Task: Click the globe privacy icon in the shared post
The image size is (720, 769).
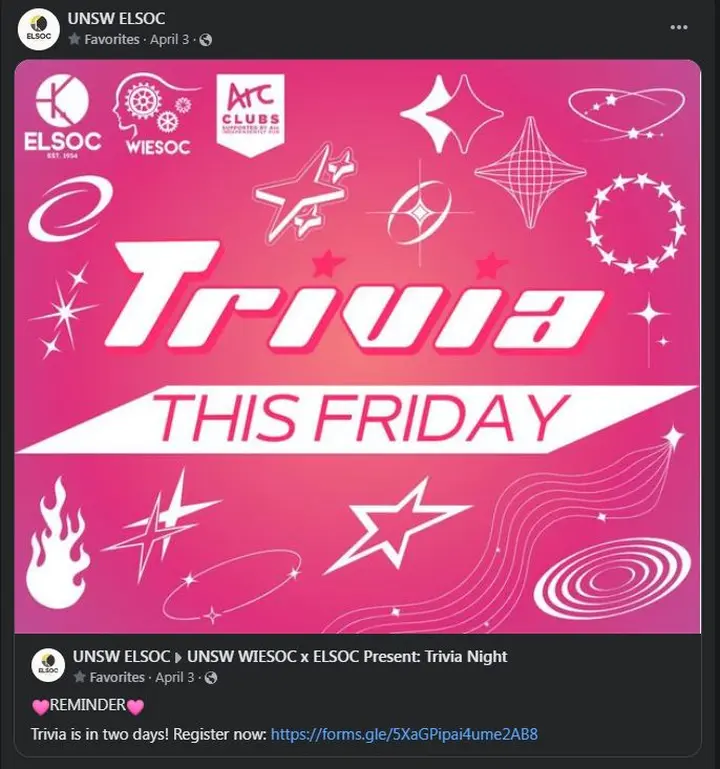Action: click(x=210, y=678)
